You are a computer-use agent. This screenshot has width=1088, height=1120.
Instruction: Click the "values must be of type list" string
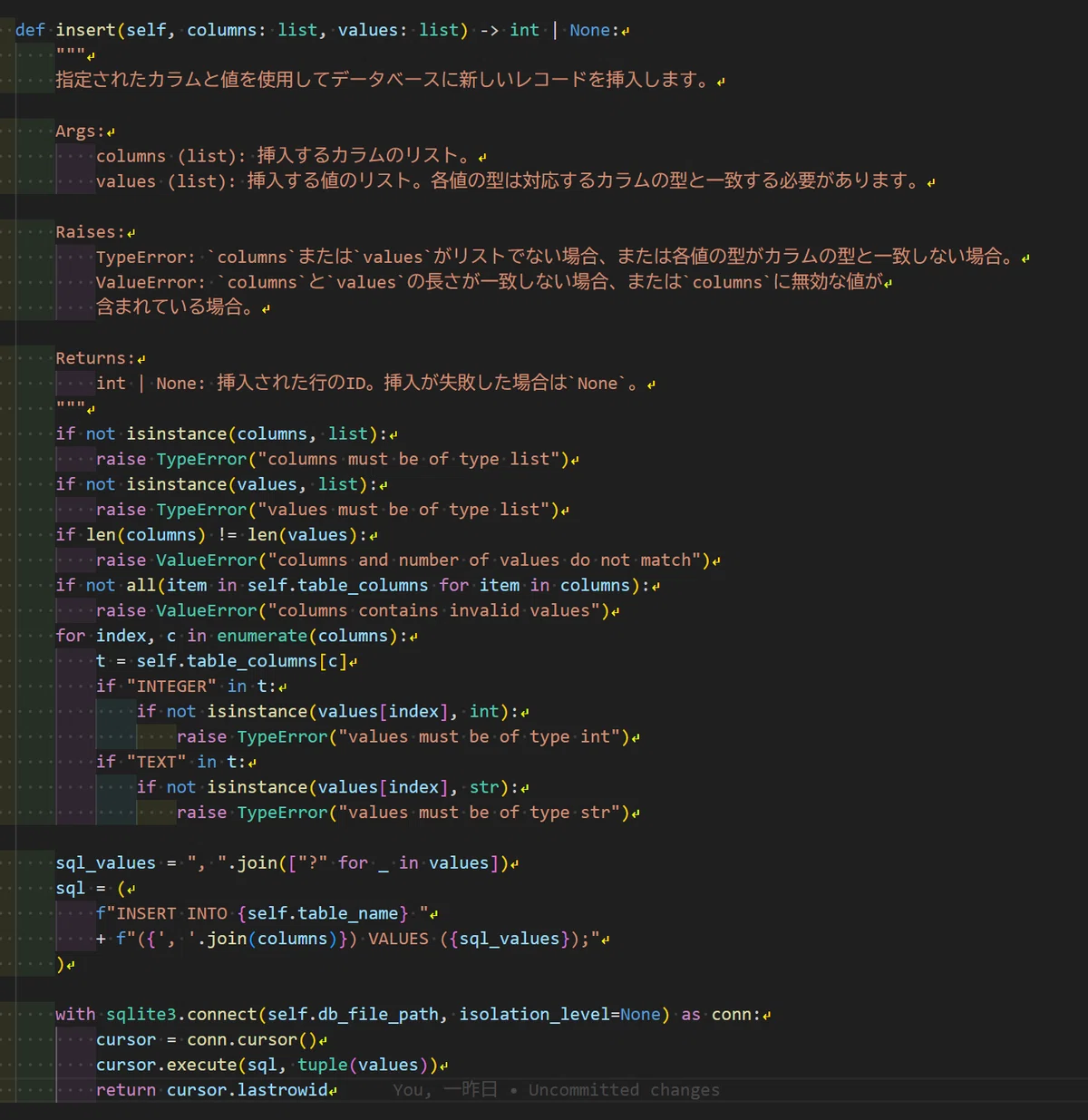(403, 510)
